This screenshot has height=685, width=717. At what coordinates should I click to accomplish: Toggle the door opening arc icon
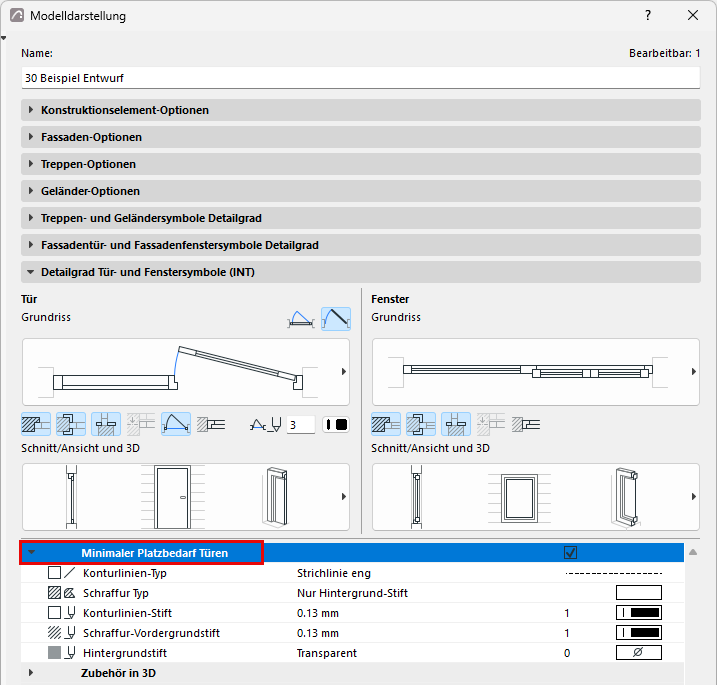[176, 424]
